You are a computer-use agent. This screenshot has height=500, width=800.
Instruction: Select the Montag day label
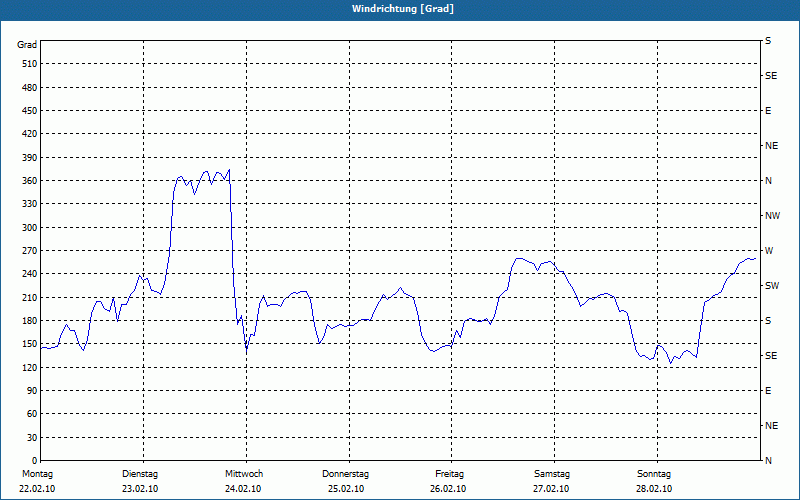[x=37, y=474]
